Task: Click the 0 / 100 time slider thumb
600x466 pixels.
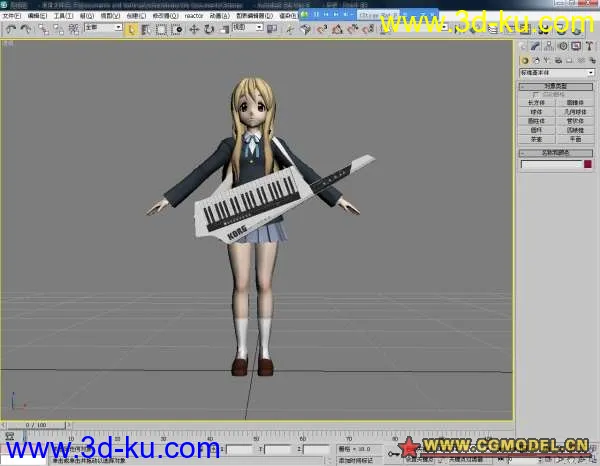Action: 36,425
